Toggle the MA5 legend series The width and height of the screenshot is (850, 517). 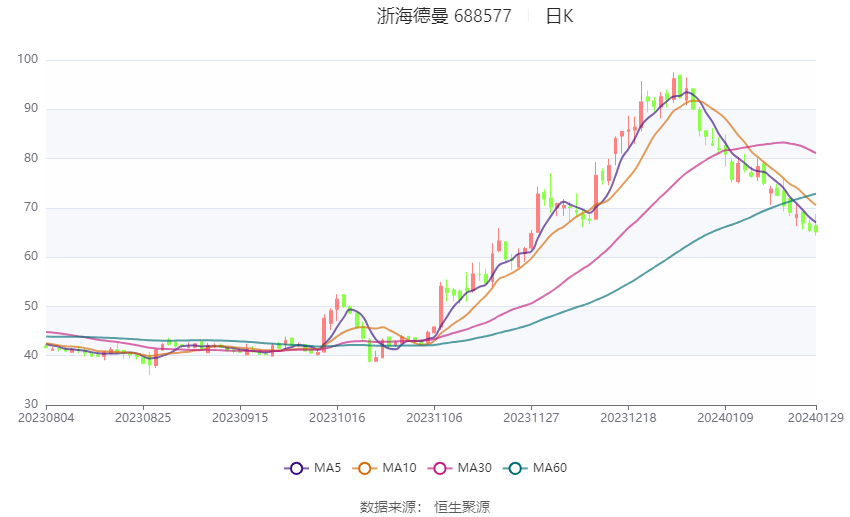(x=313, y=468)
